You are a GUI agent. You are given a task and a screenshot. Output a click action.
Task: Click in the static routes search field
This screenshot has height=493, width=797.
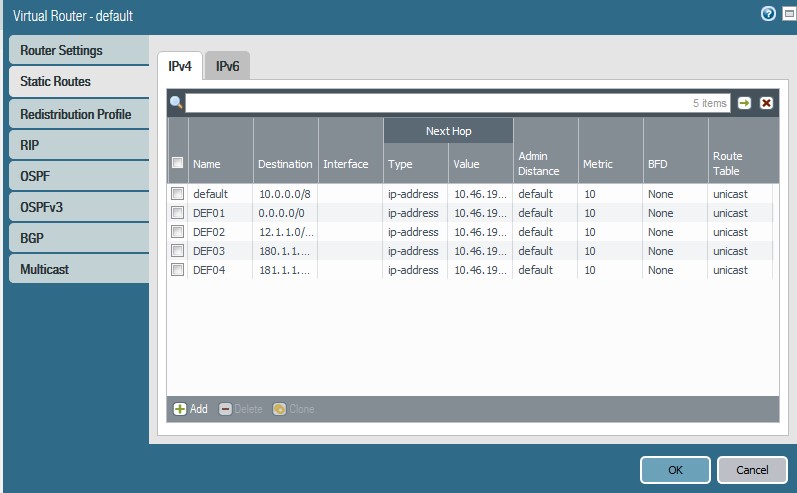click(457, 103)
